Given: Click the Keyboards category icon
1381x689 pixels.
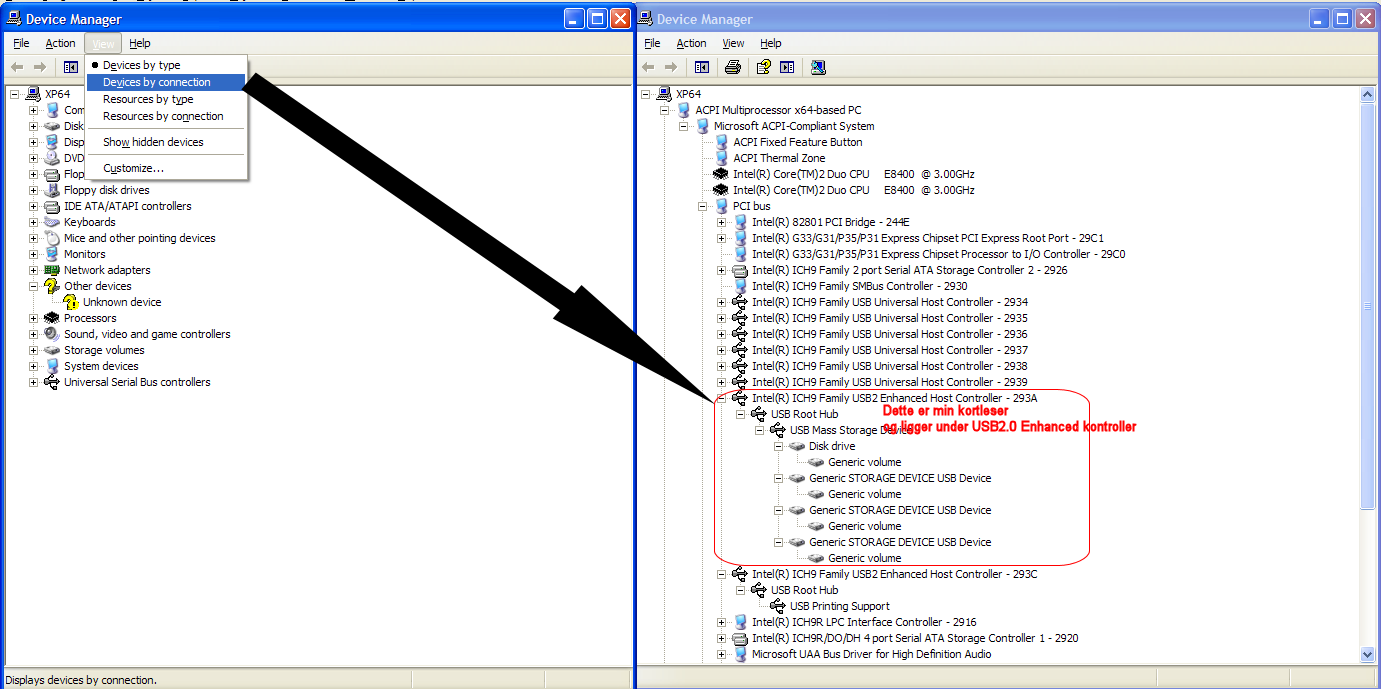Looking at the screenshot, I should 52,222.
